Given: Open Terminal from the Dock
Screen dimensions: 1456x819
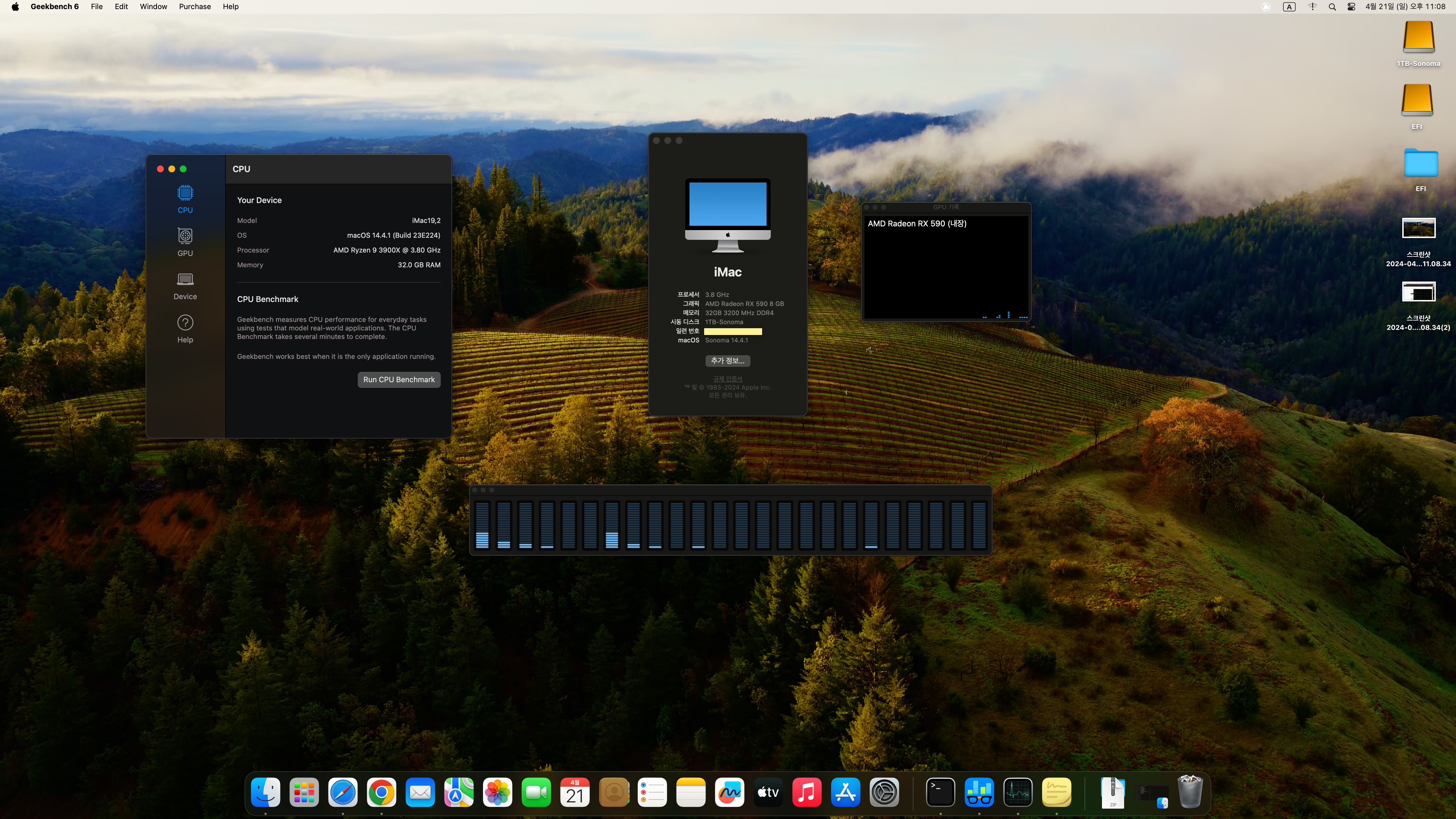Looking at the screenshot, I should [x=940, y=792].
